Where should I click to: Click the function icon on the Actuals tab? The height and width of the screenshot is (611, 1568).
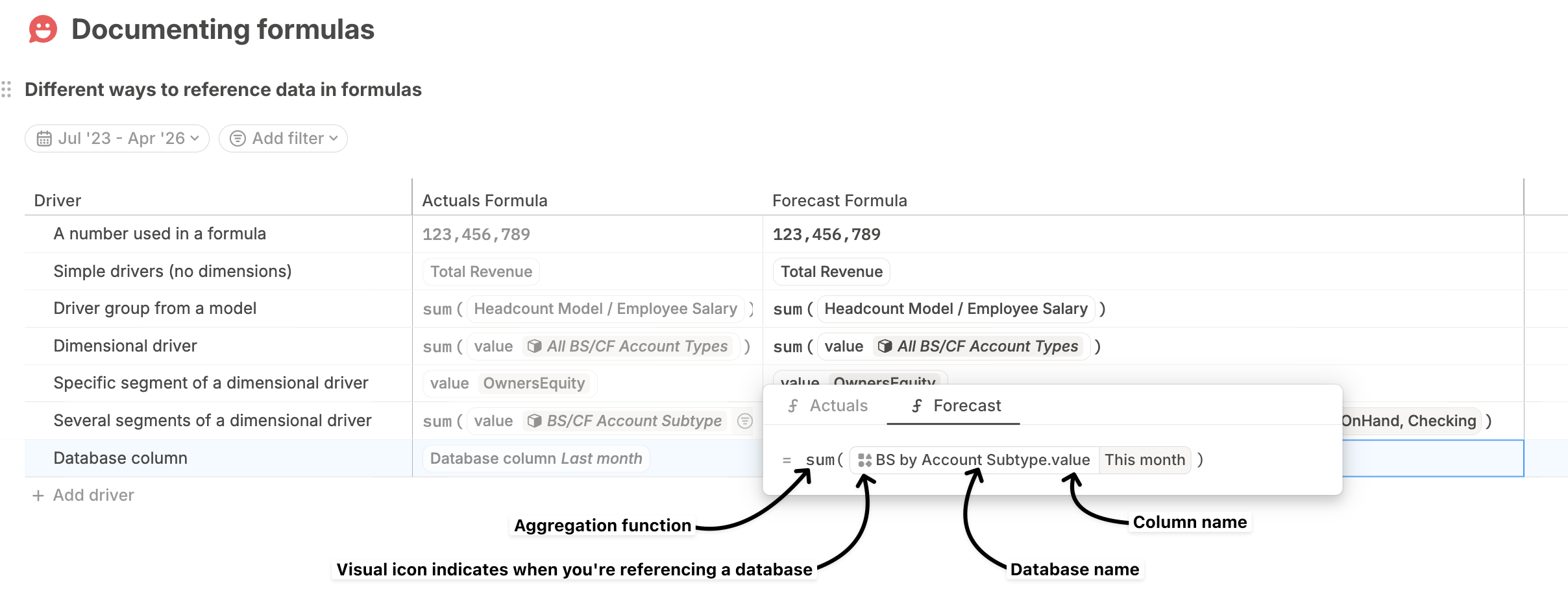click(x=793, y=406)
